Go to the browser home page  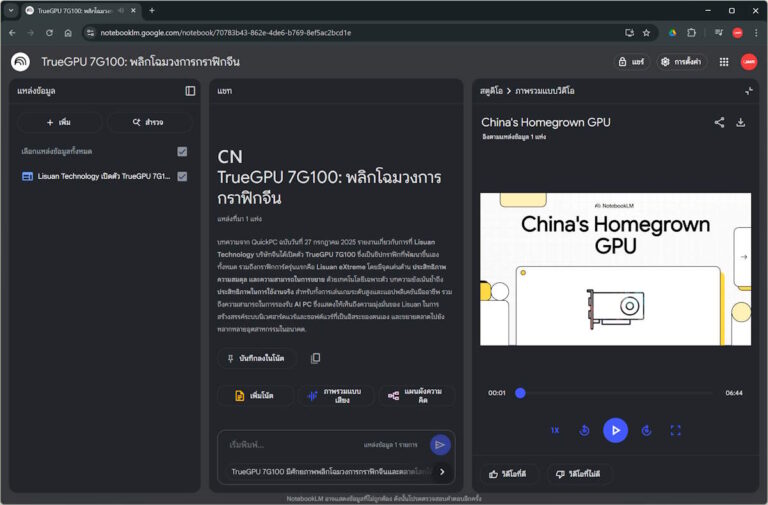68,33
